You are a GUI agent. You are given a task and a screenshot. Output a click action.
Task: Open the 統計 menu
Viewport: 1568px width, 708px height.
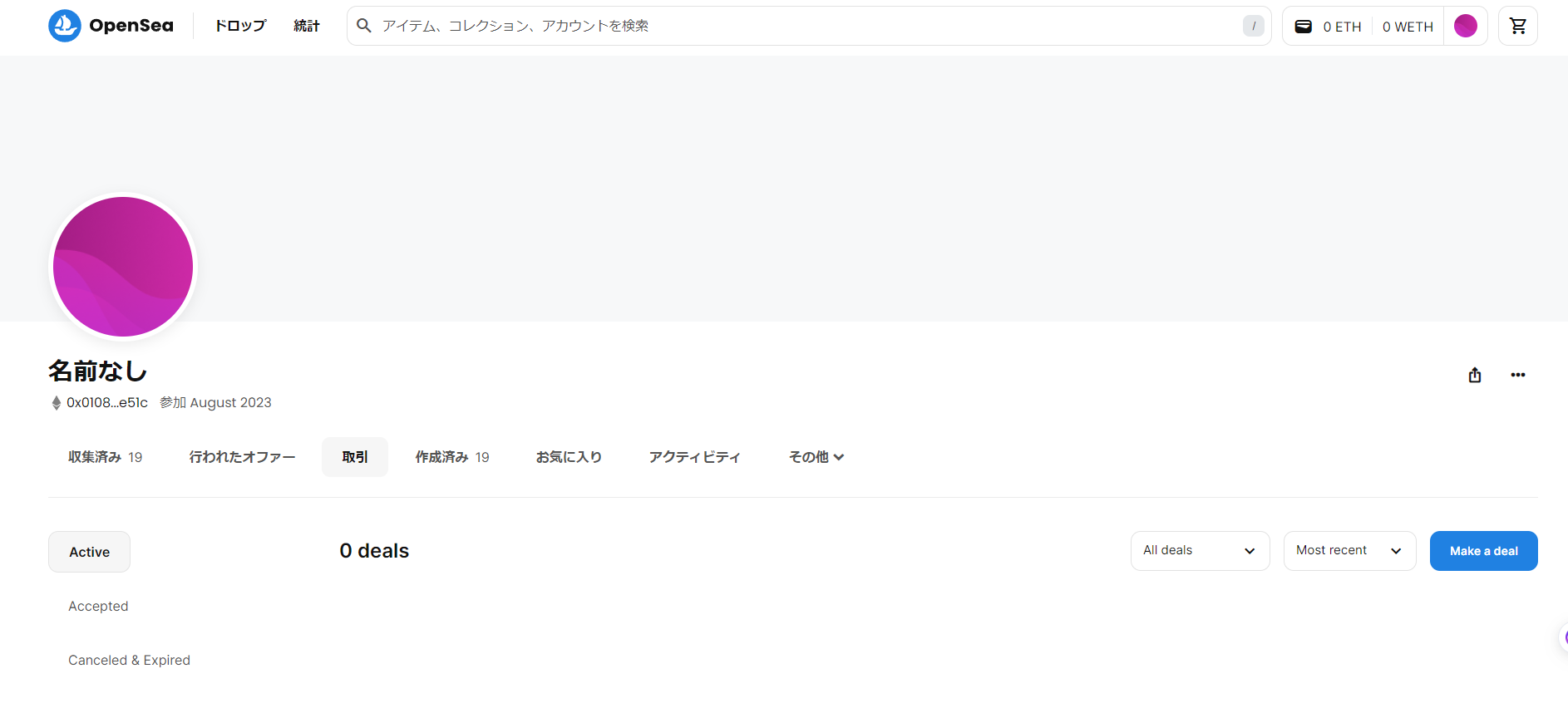coord(307,26)
